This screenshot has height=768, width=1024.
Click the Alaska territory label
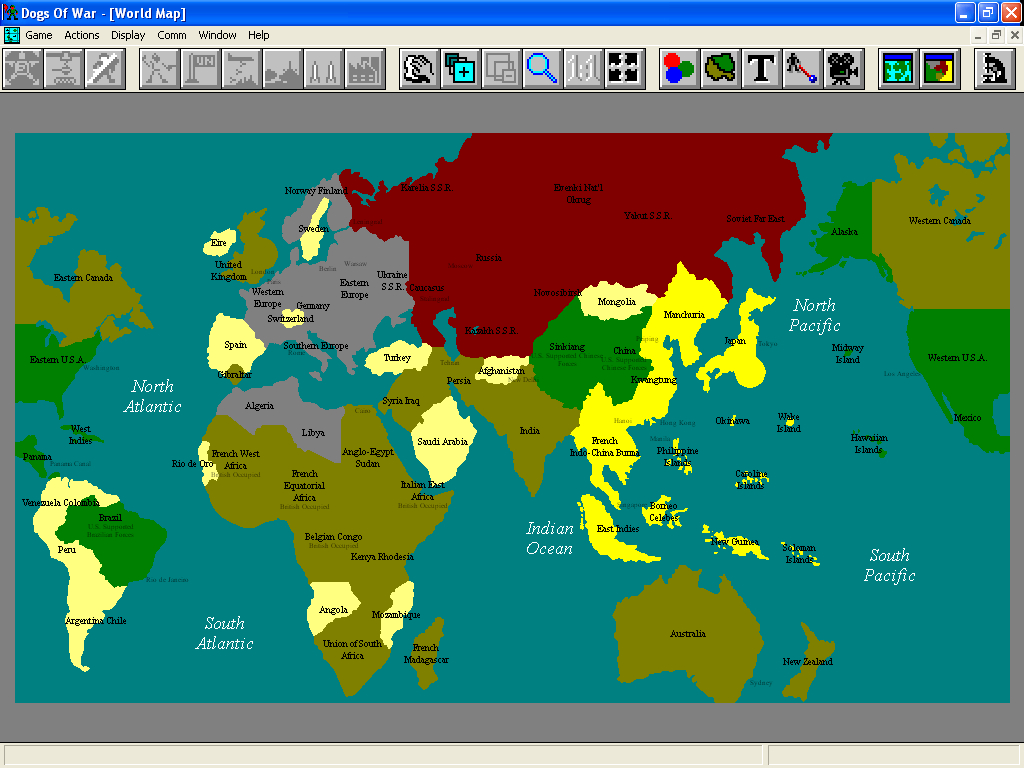844,232
